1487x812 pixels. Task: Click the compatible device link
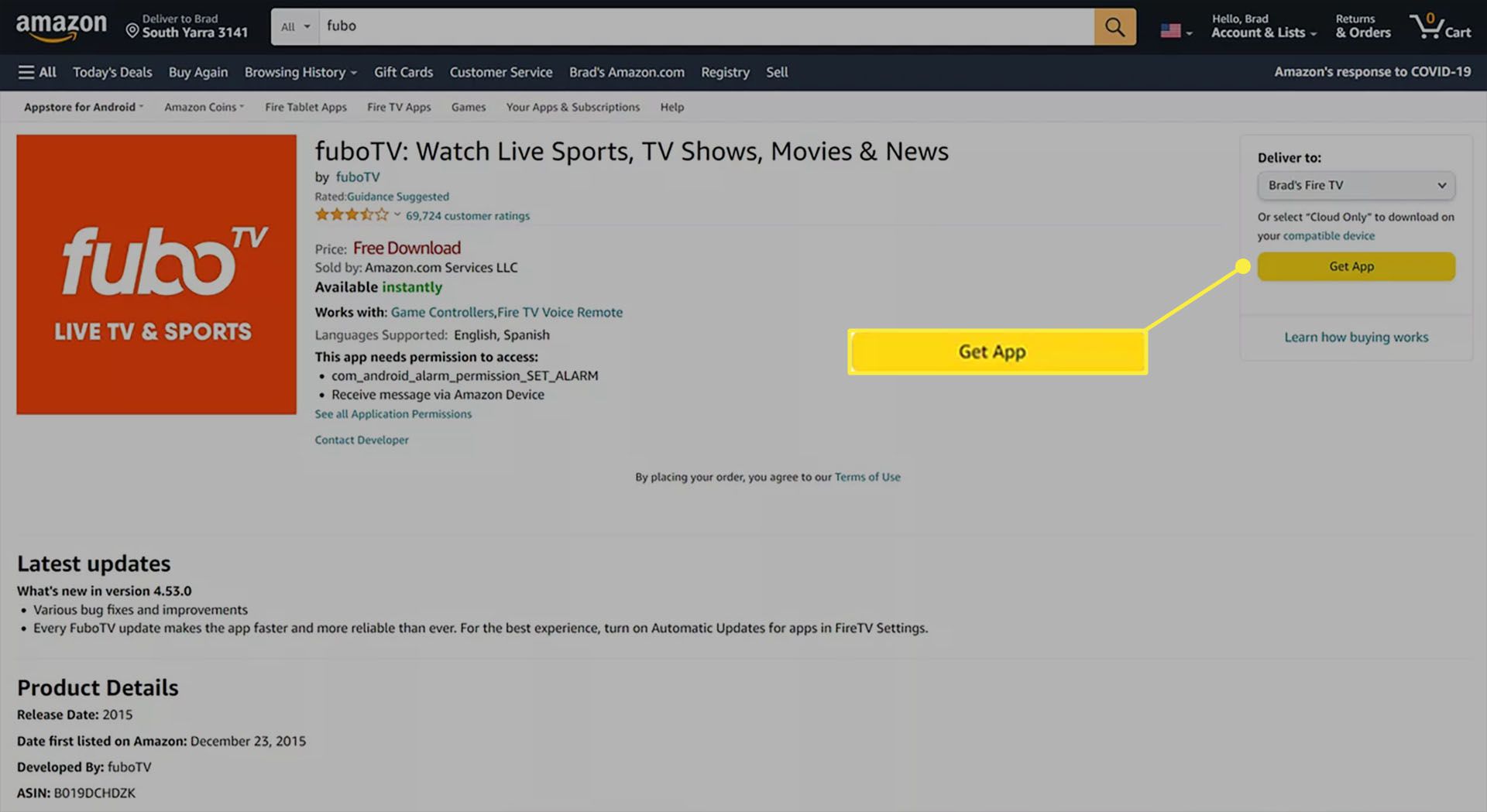1329,235
